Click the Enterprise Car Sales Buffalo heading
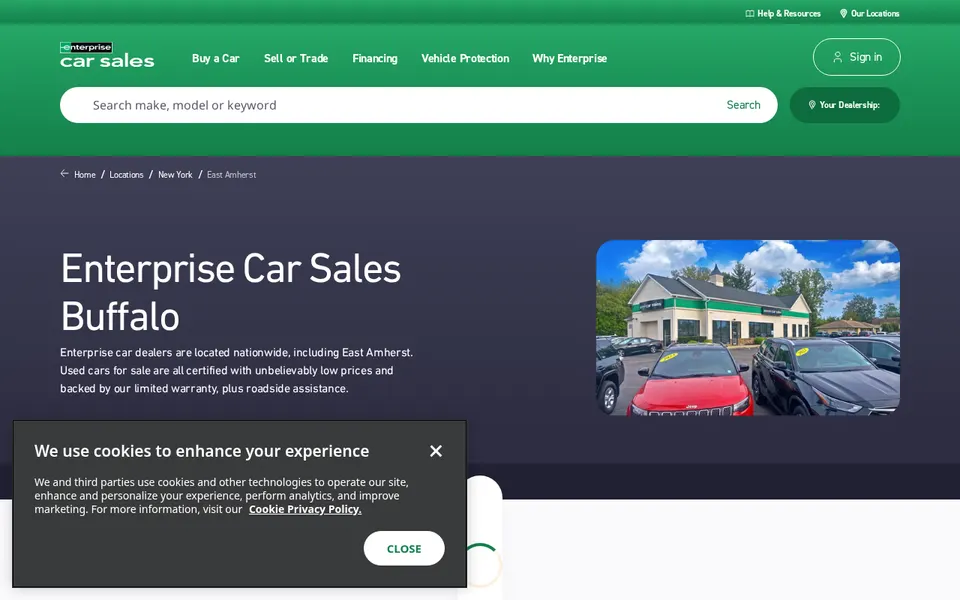Viewport: 960px width, 600px height. click(x=231, y=292)
